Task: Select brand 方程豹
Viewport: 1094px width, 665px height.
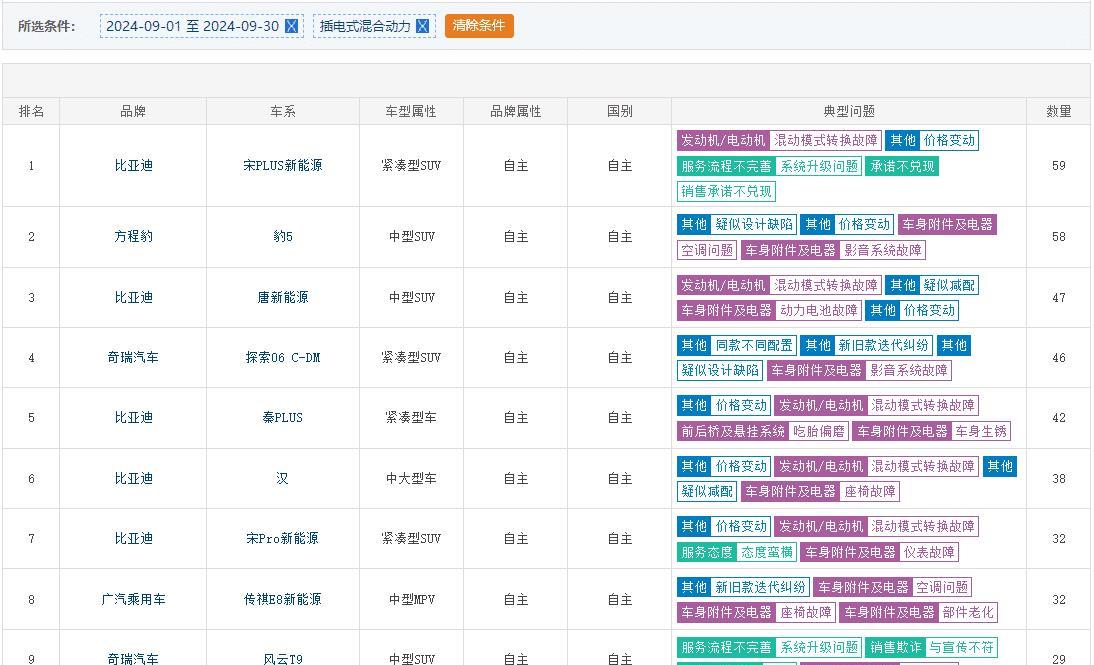Action: tap(133, 237)
